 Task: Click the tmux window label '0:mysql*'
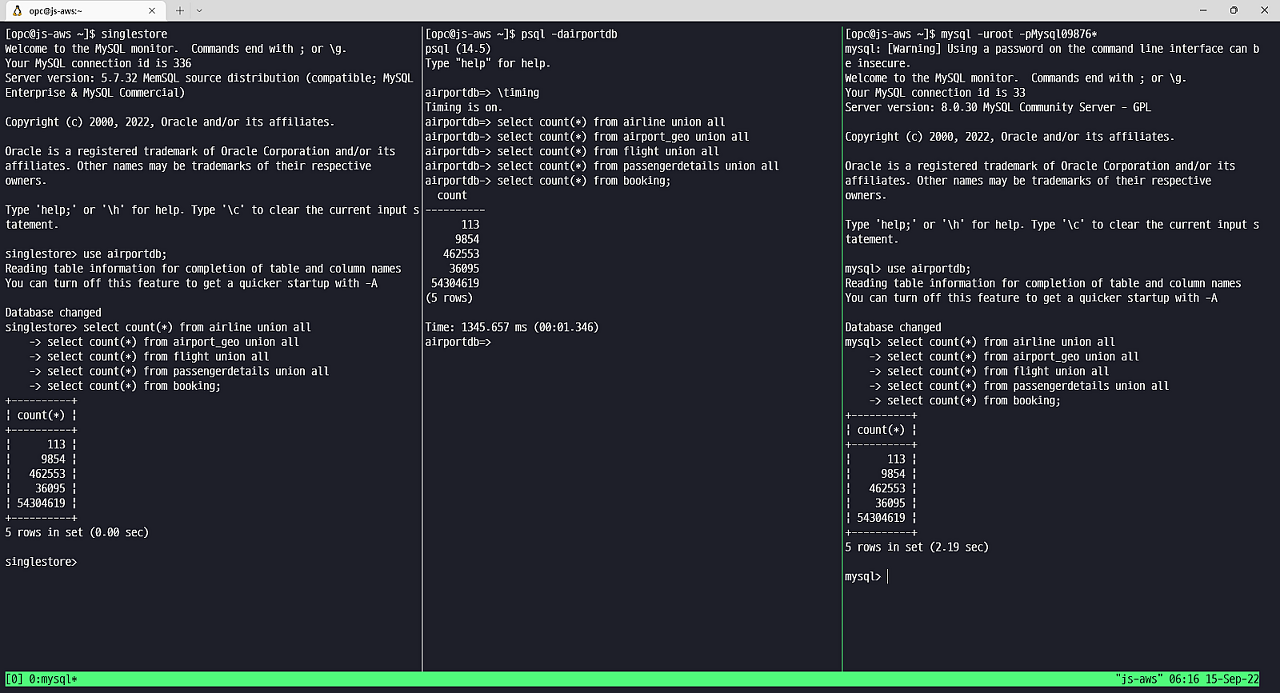tap(53, 679)
